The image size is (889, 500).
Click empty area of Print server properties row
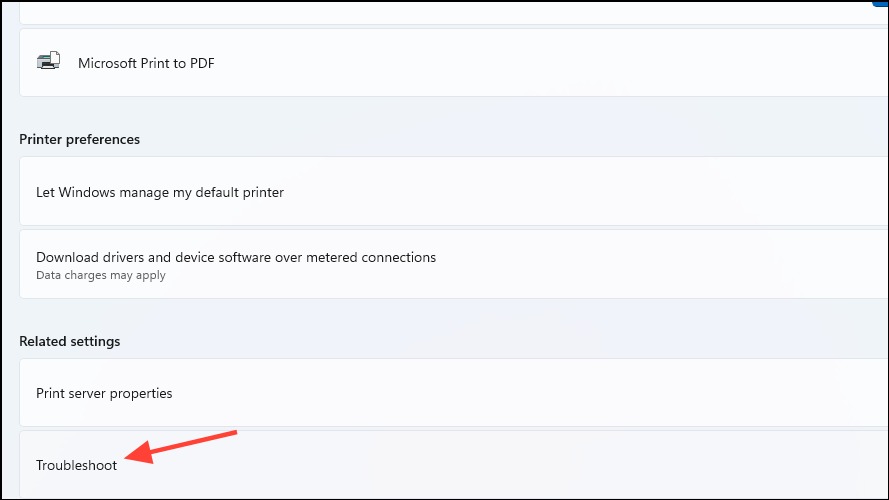510,393
